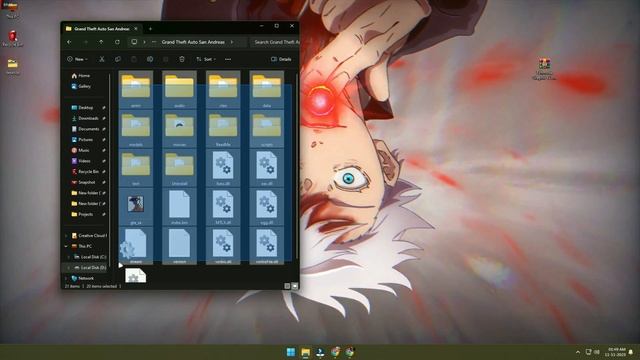Click the Grand Theft Auto San Andreas breadcrumb
Viewport: 640px width, 360px height.
tap(193, 42)
